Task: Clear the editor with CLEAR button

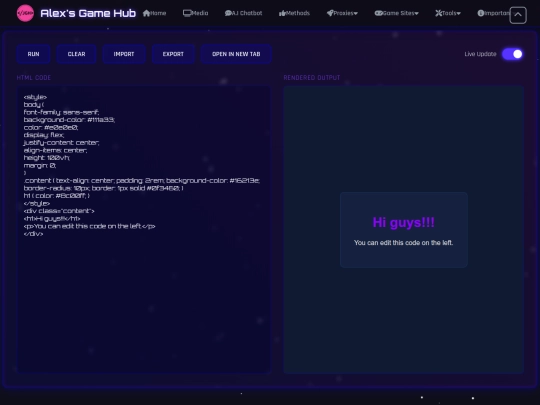Action: click(x=76, y=54)
